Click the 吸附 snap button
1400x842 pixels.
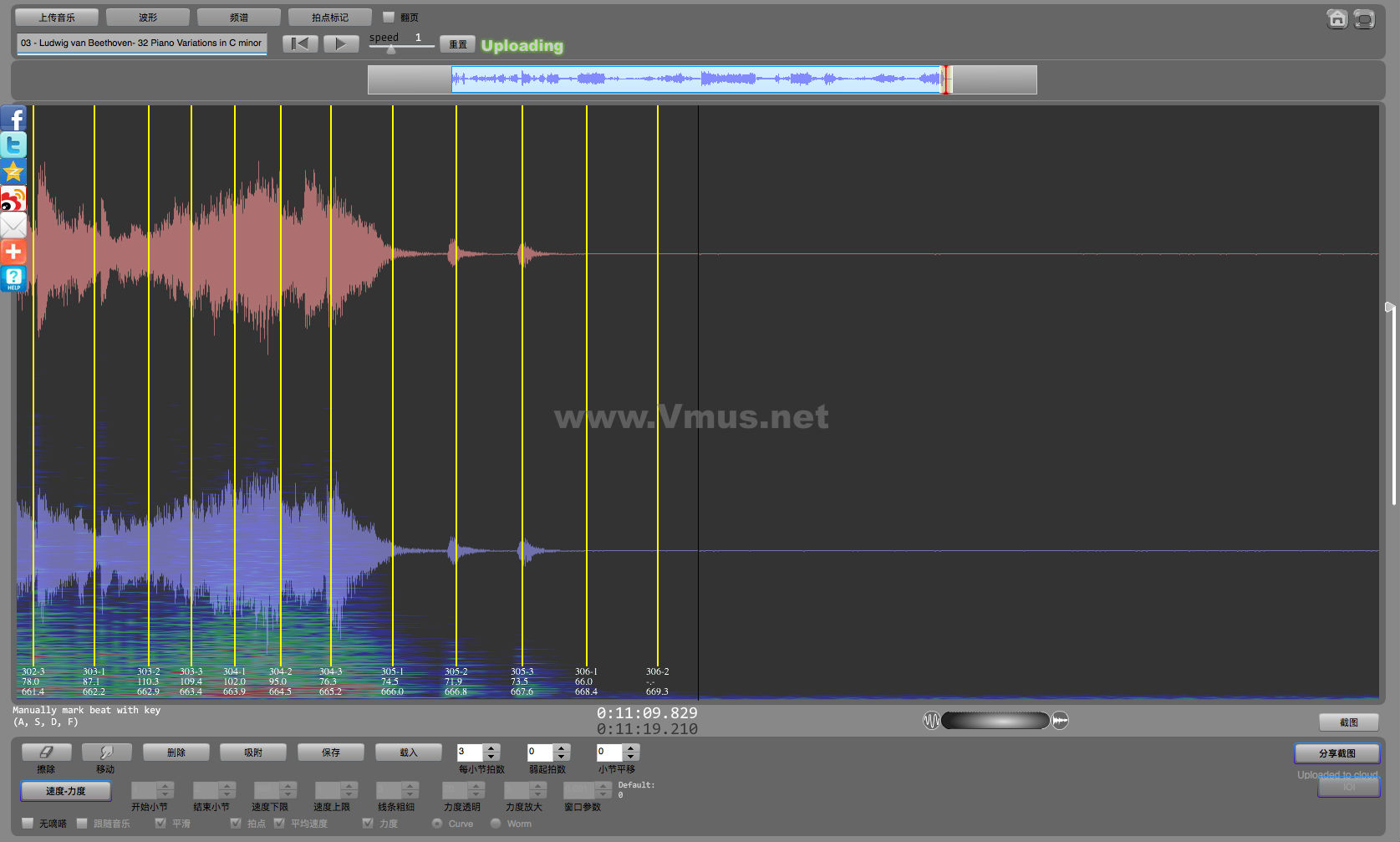coord(253,753)
